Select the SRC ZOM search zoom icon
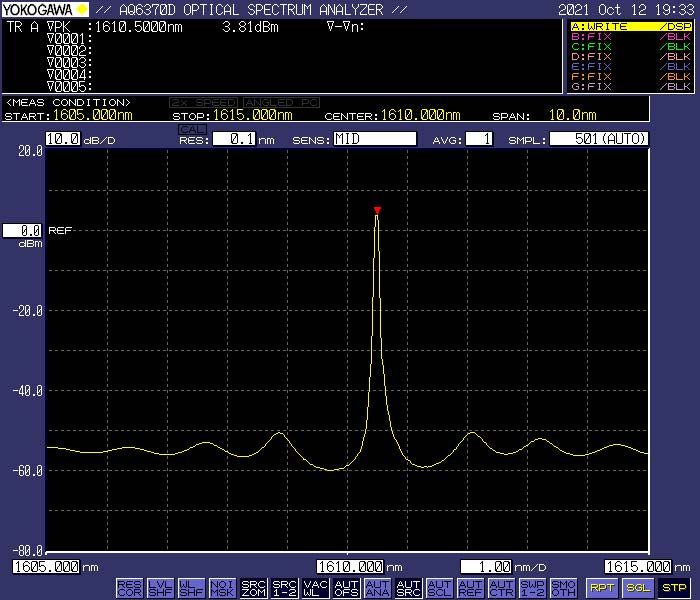The image size is (700, 600). (253, 587)
